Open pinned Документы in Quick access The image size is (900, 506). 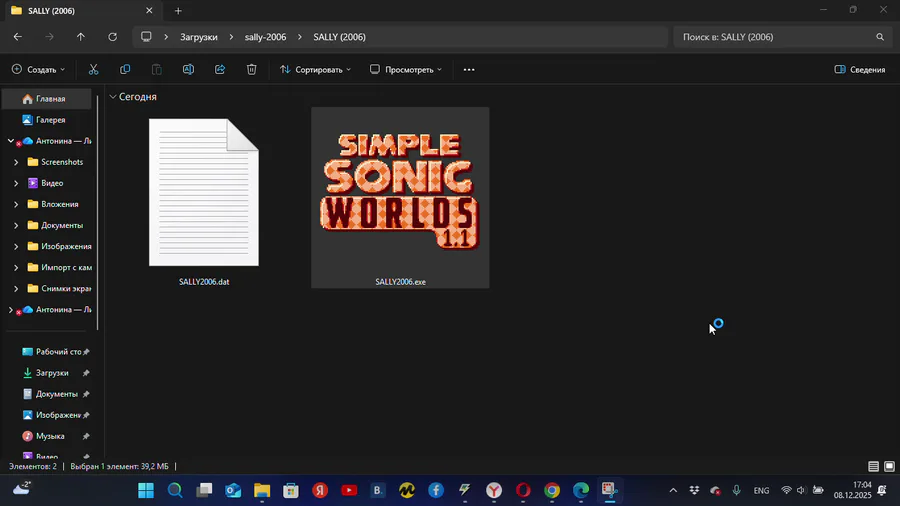56,394
